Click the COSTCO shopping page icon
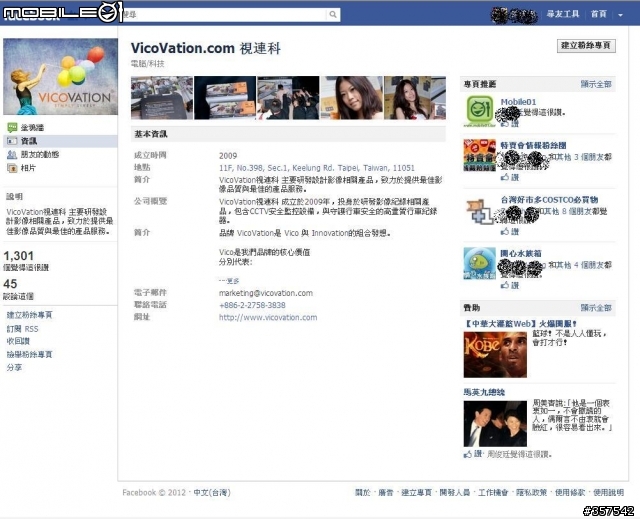This screenshot has height=519, width=640. [x=480, y=210]
